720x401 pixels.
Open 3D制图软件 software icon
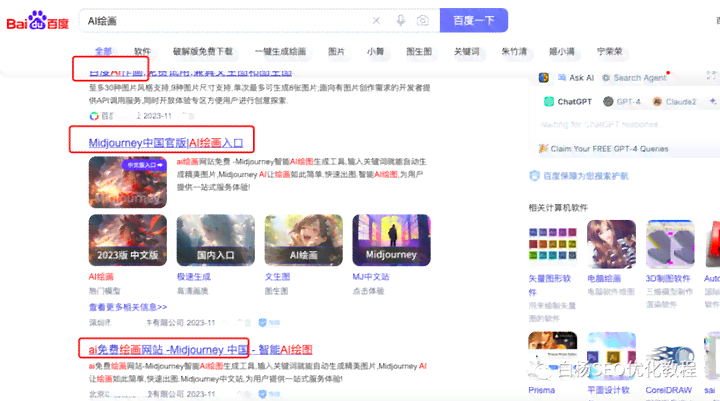pos(670,244)
